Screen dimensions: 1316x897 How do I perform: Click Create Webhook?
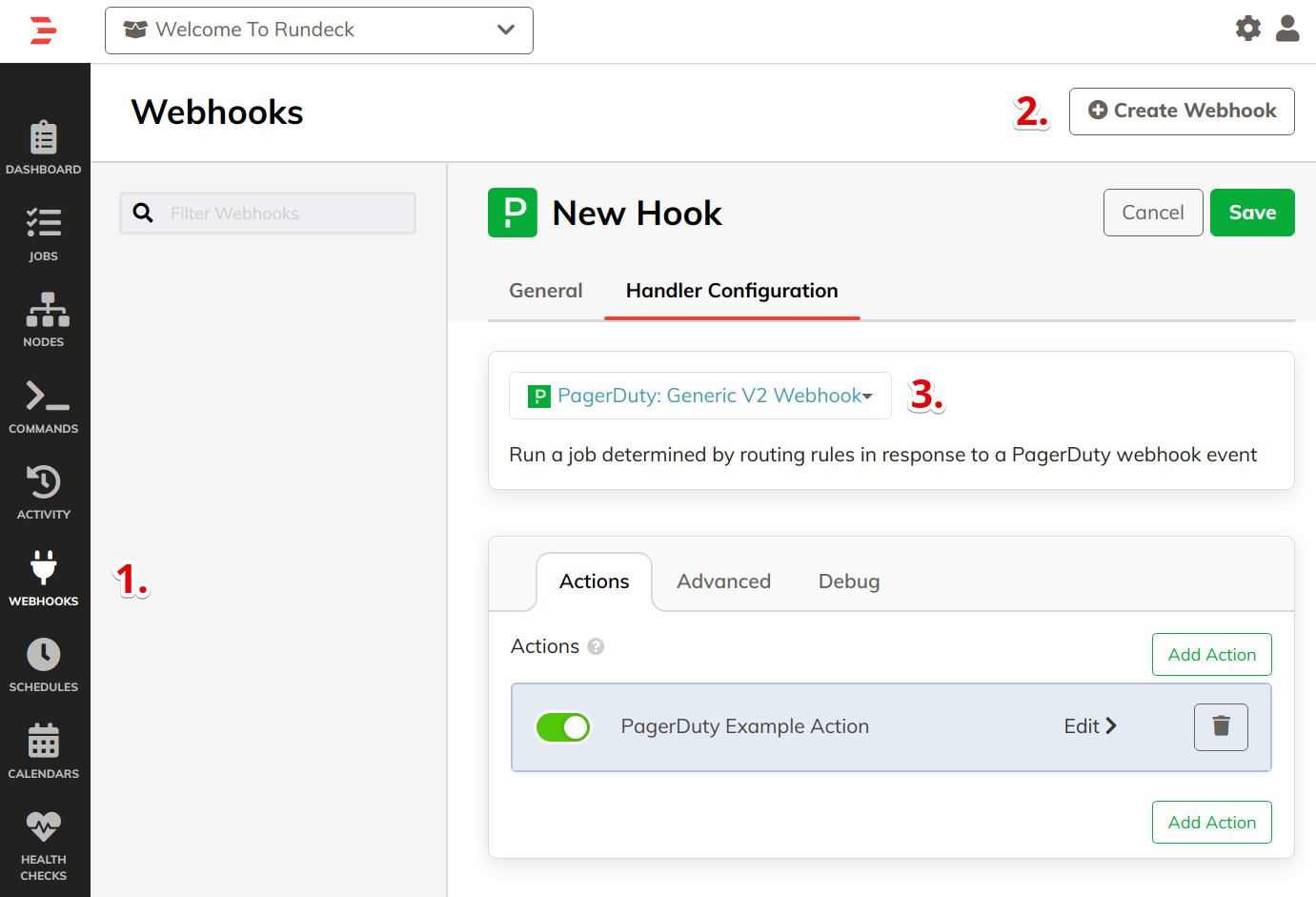point(1182,111)
